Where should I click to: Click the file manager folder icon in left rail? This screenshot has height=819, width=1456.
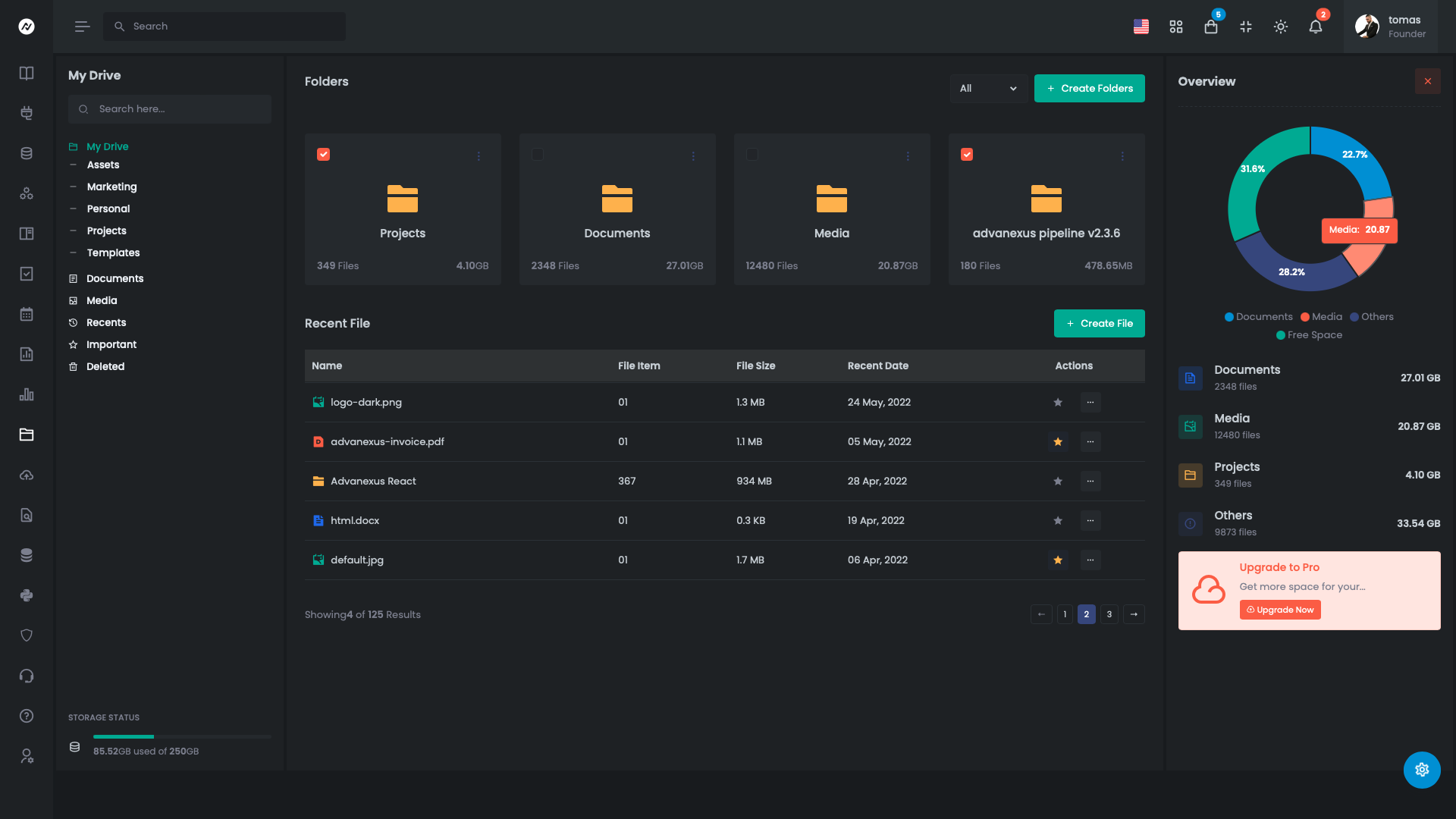(27, 435)
